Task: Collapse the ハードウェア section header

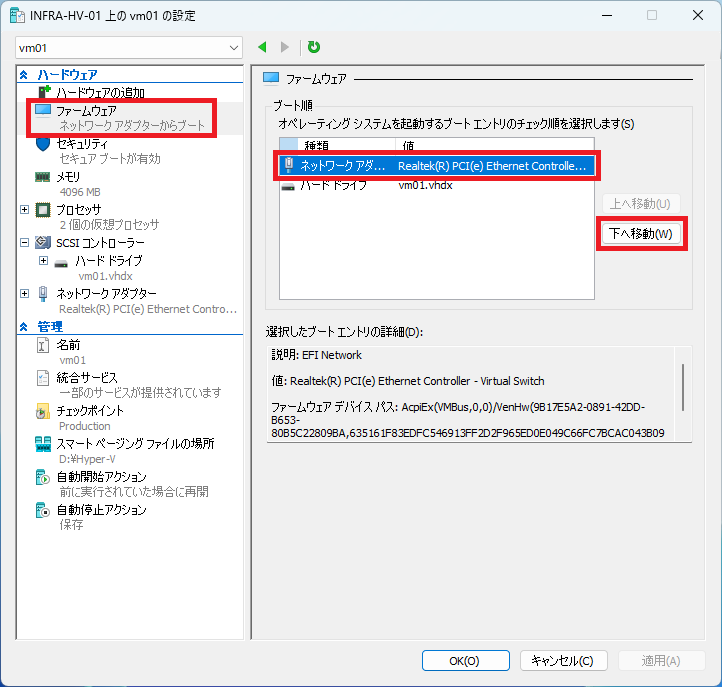Action: pyautogui.click(x=24, y=75)
